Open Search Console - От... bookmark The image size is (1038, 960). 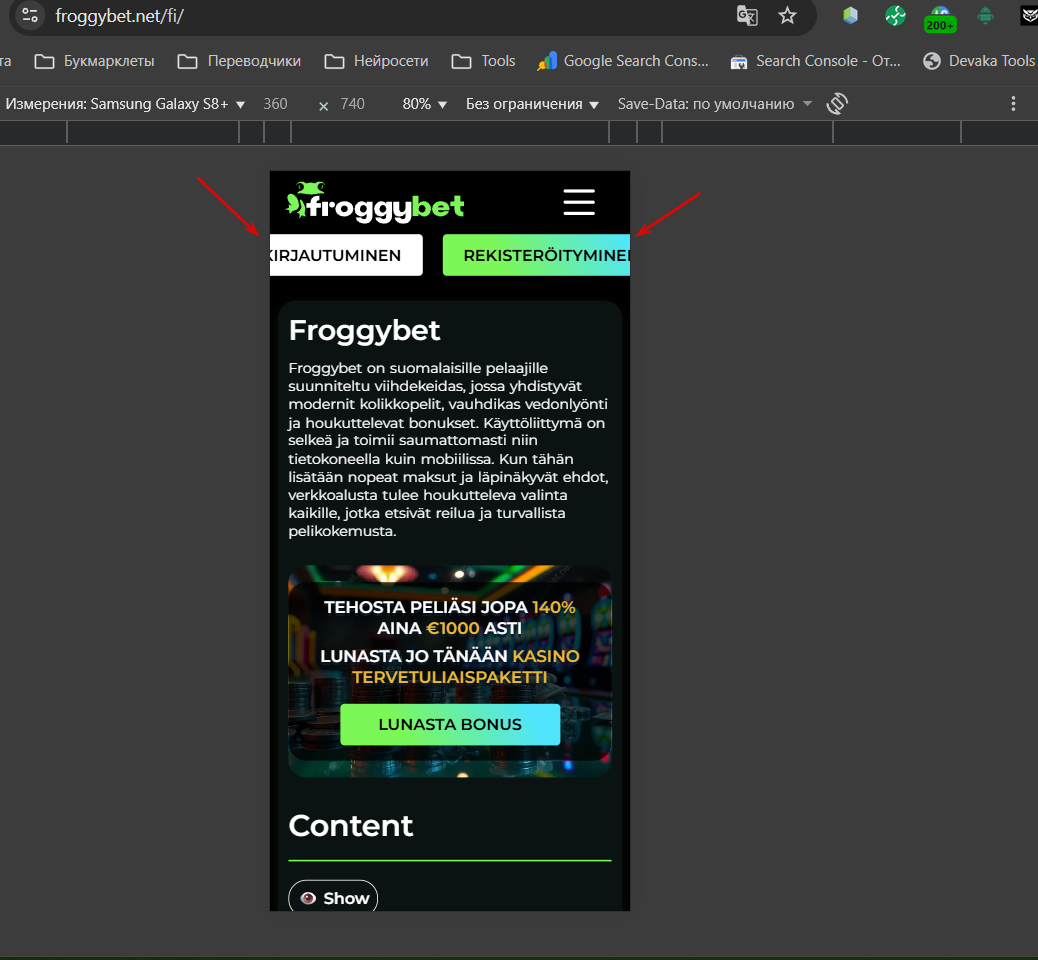(815, 61)
